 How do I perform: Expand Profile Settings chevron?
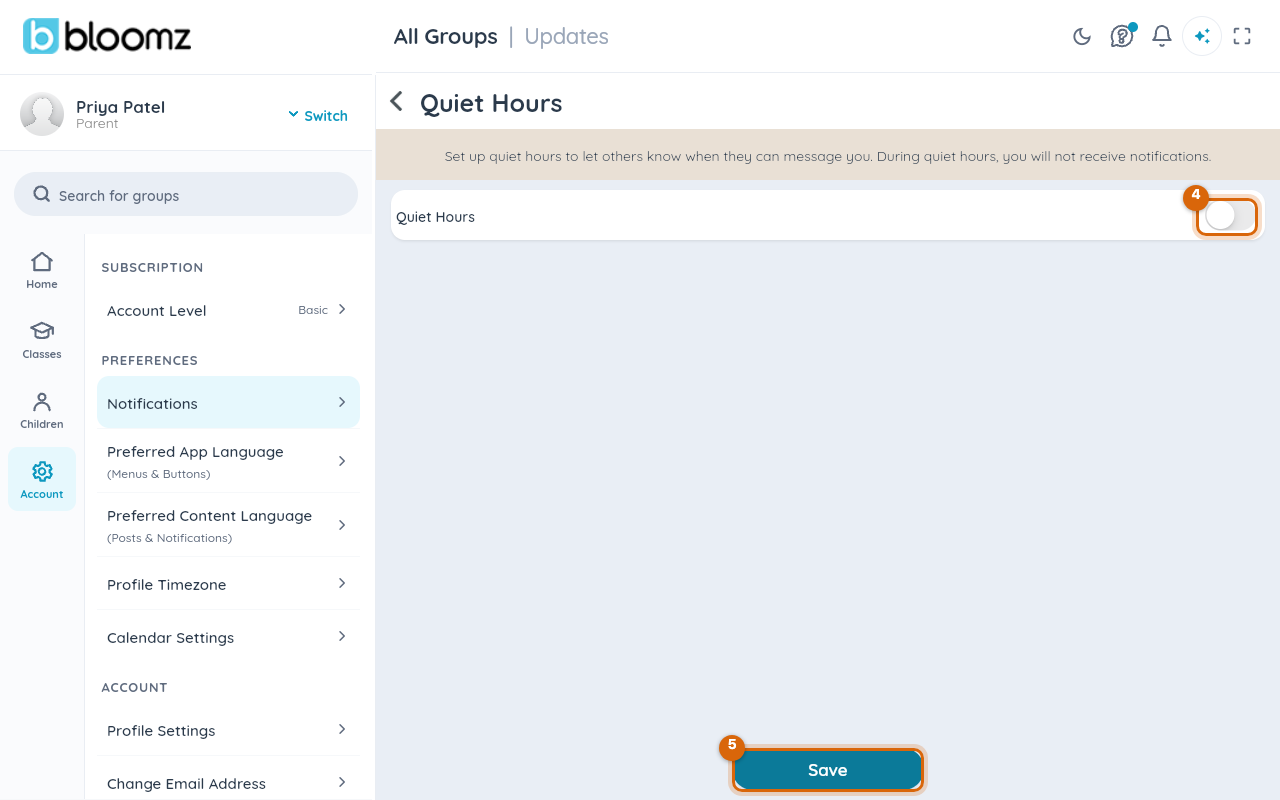coord(342,729)
